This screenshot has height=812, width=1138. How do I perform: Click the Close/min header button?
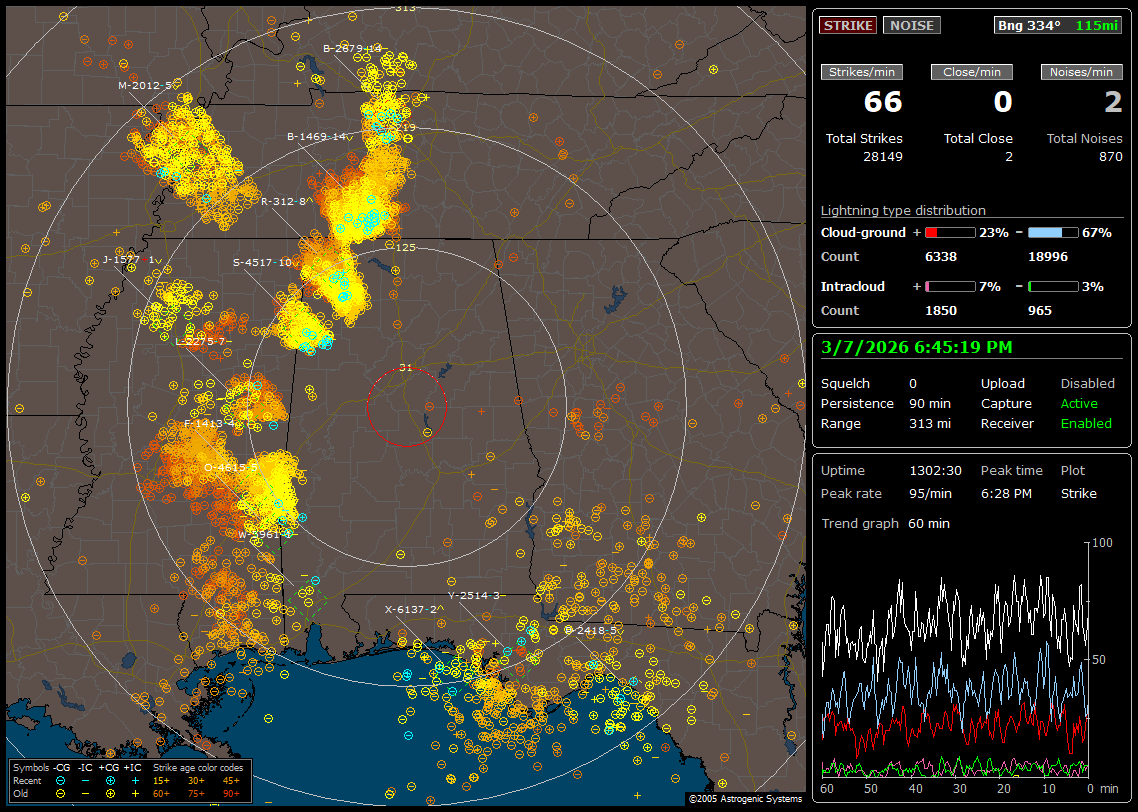coord(971,72)
